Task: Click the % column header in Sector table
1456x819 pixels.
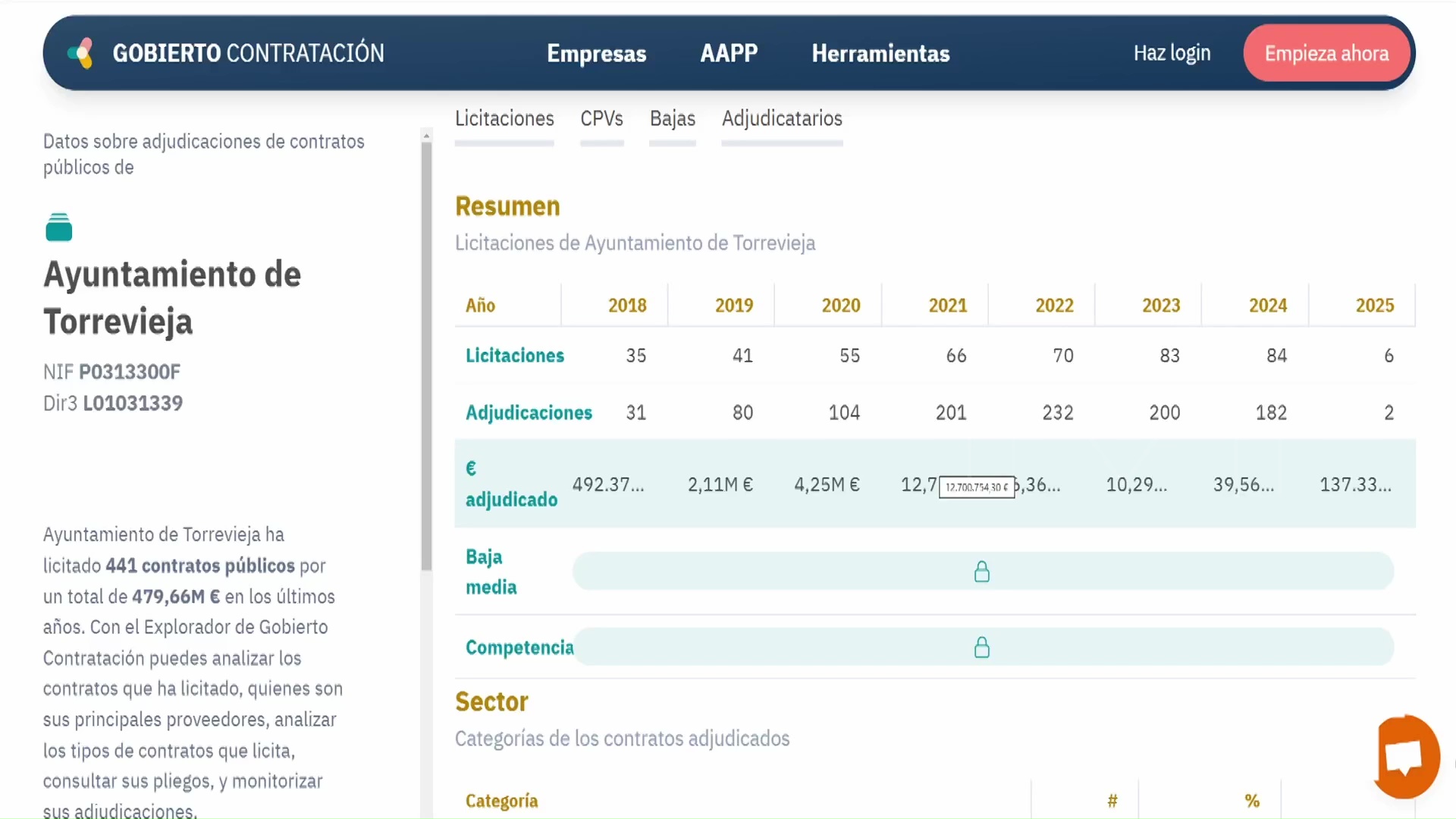Action: click(1252, 801)
